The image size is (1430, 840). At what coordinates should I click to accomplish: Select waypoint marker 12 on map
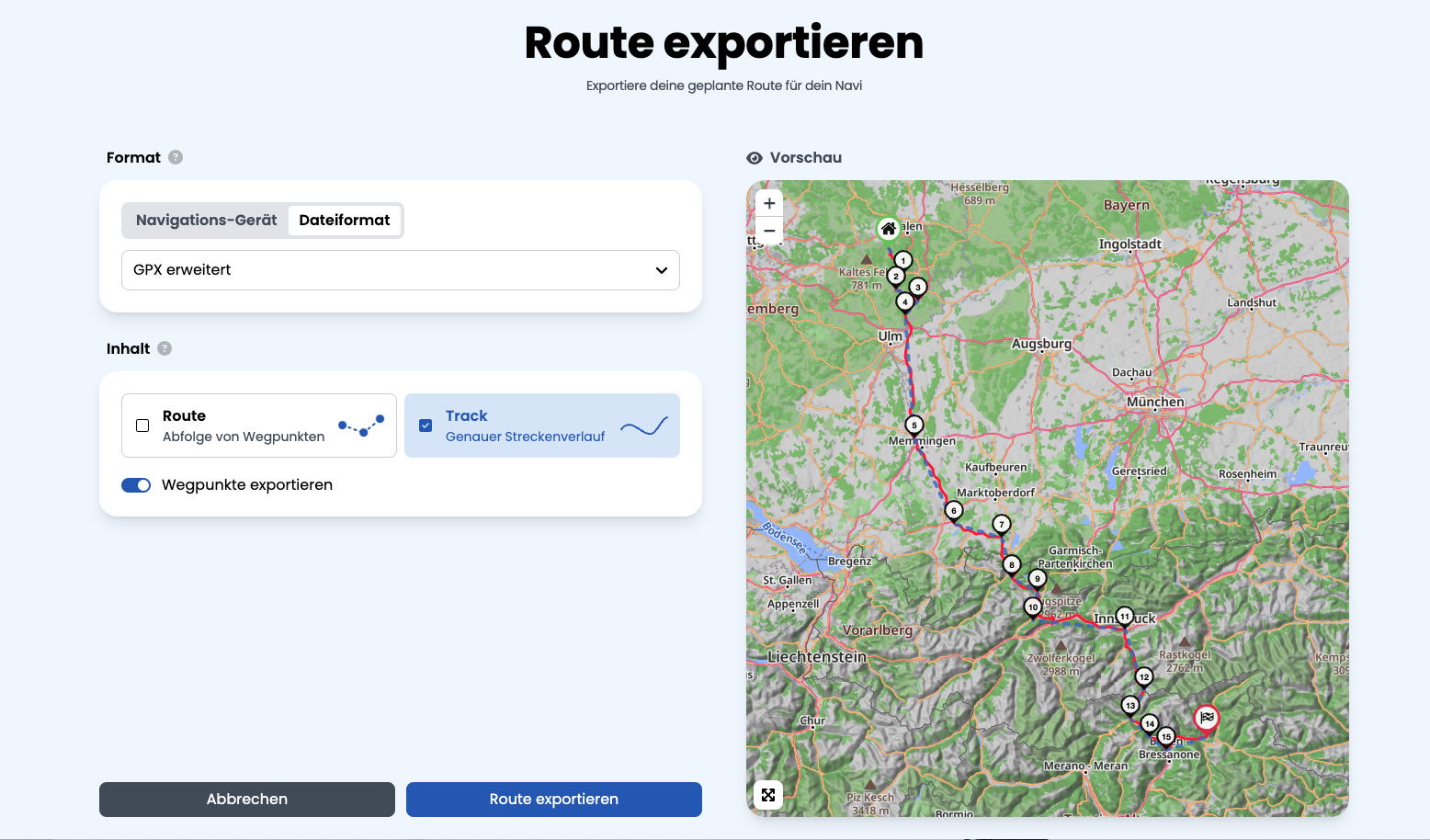[x=1144, y=677]
